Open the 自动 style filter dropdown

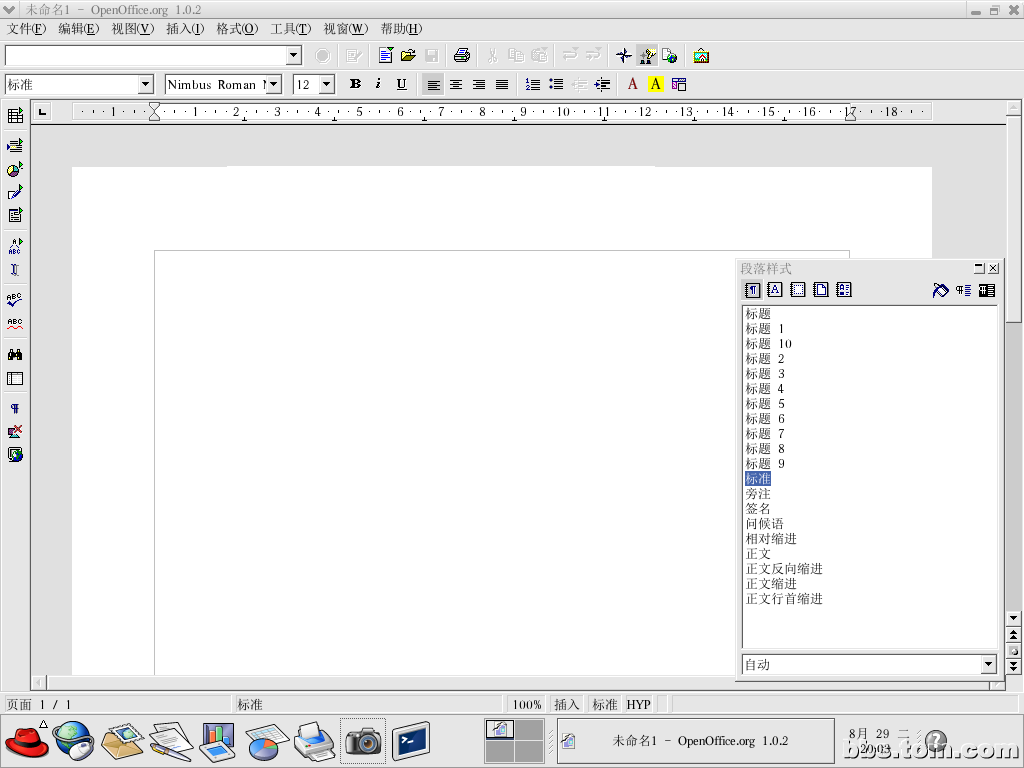click(x=988, y=664)
